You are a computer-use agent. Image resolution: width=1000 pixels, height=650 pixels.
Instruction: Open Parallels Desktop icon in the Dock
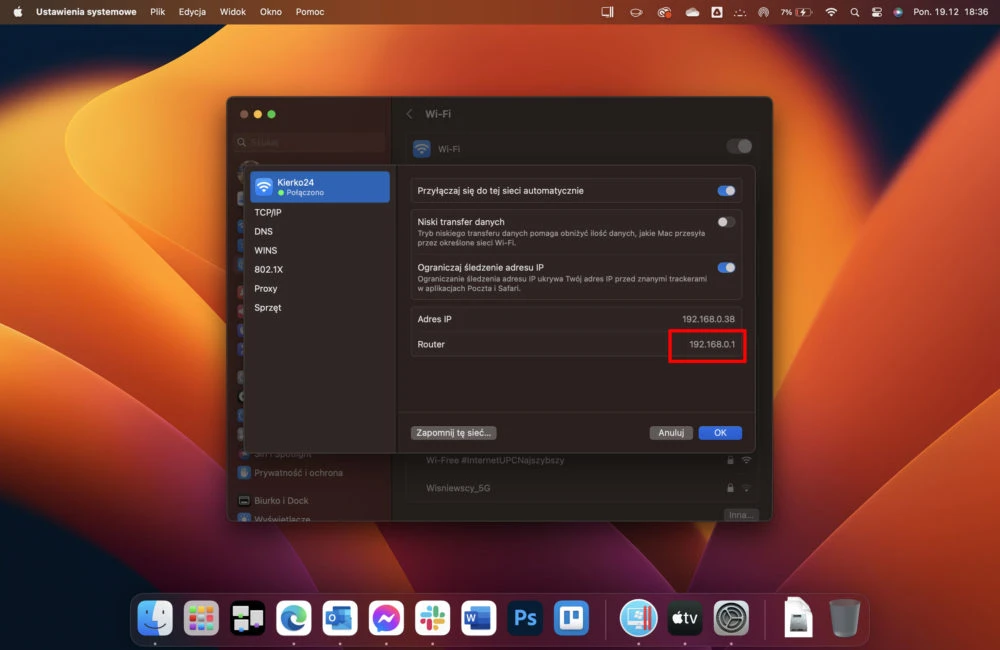click(638, 617)
